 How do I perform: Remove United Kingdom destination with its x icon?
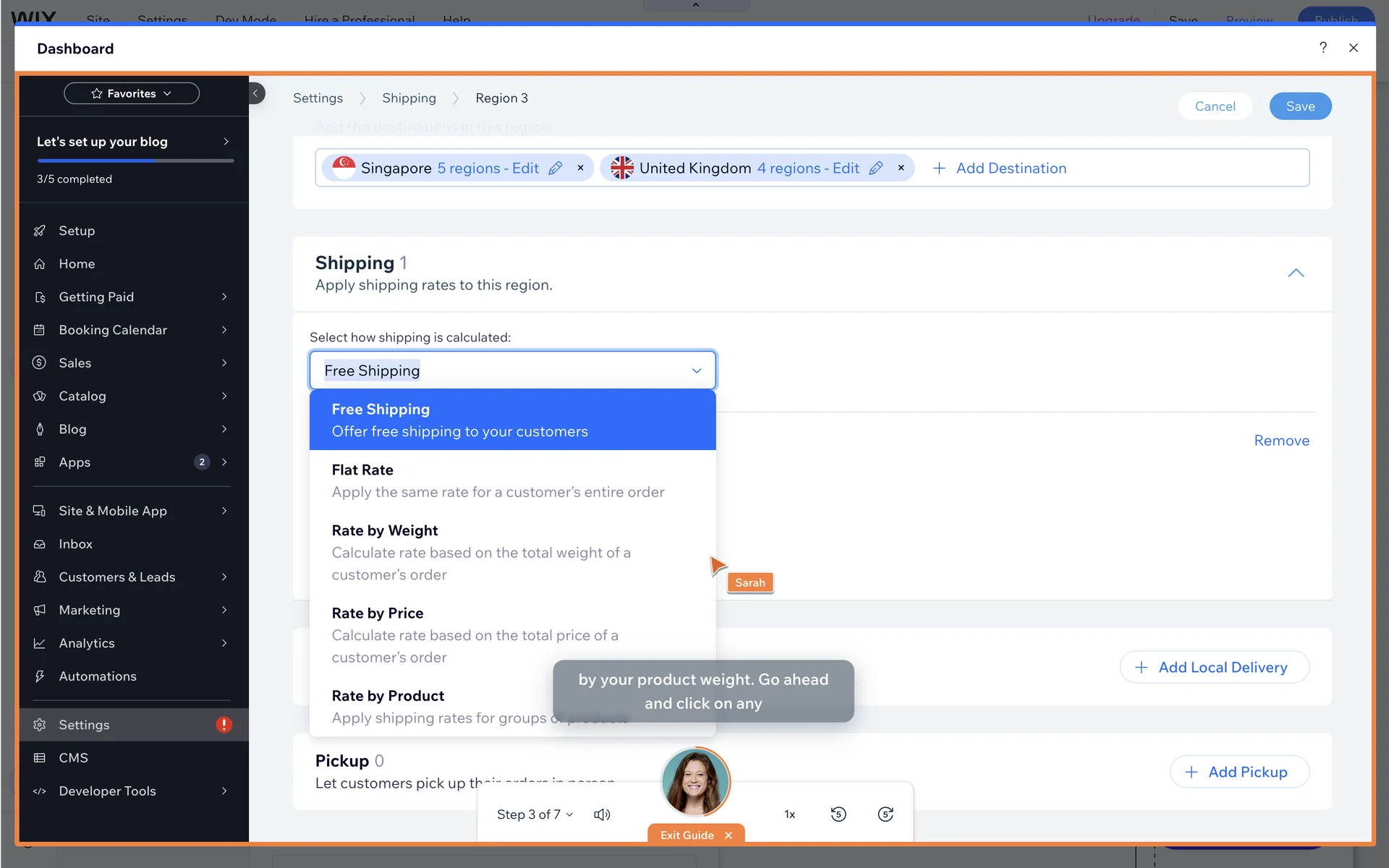[901, 168]
